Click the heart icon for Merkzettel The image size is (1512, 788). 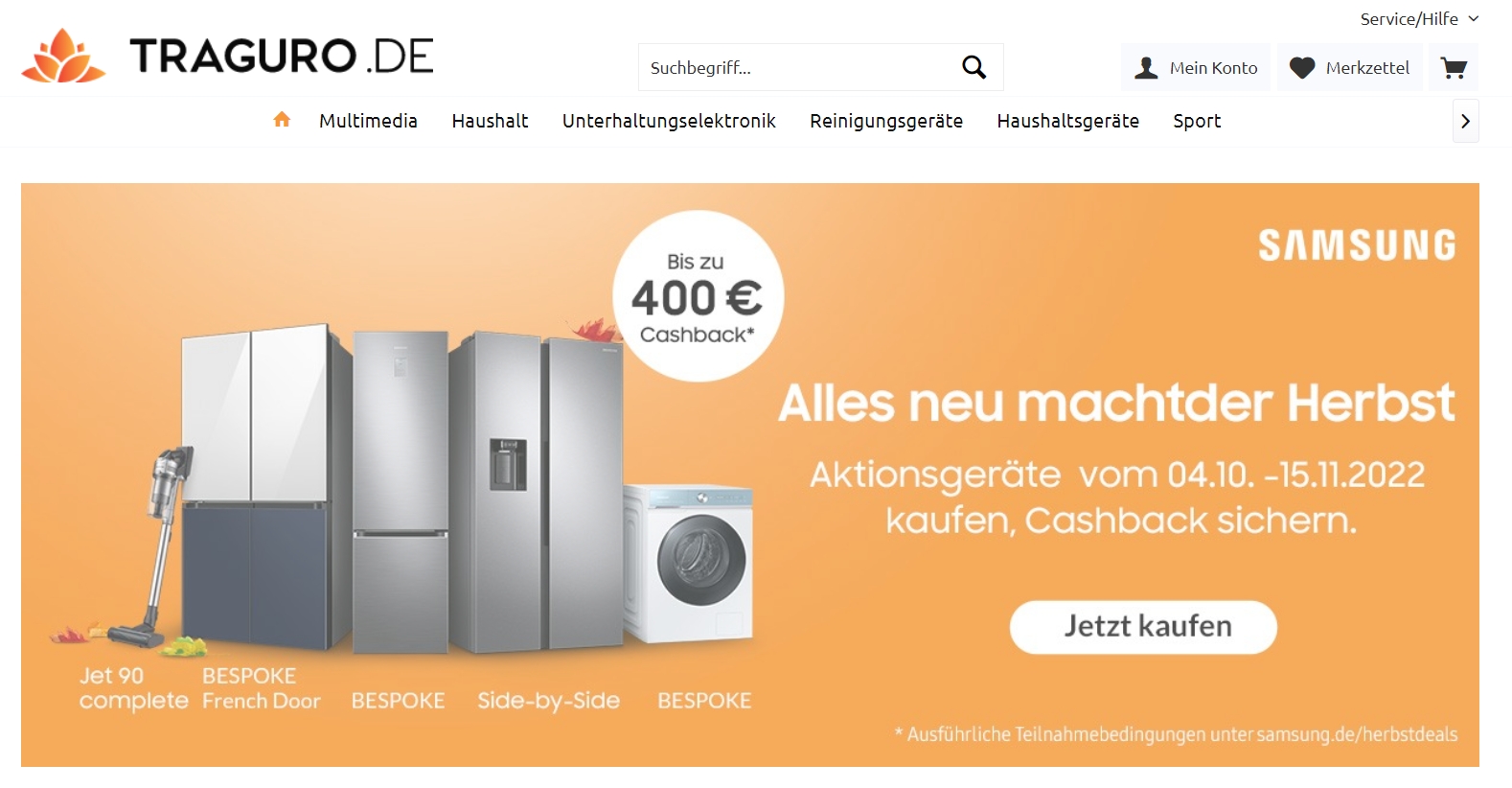pyautogui.click(x=1302, y=68)
